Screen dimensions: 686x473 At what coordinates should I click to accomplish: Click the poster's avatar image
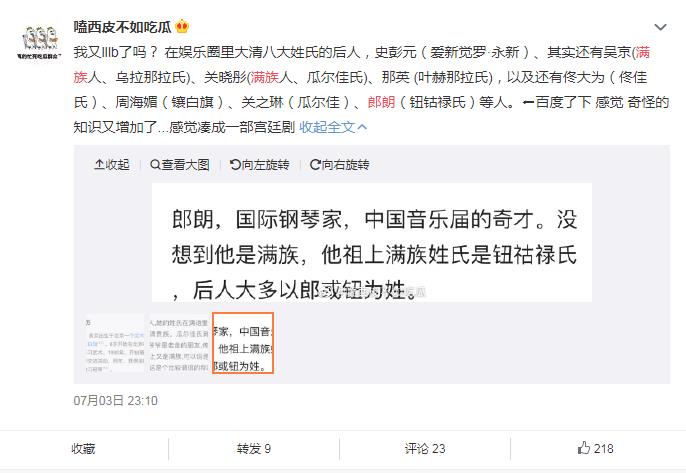click(x=39, y=42)
